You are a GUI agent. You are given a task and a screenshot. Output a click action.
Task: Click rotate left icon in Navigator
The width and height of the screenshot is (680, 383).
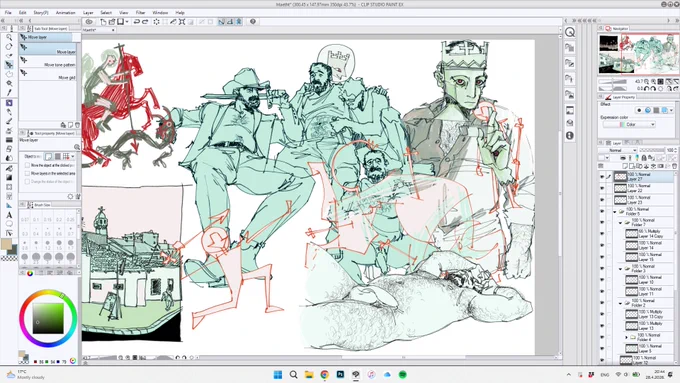click(647, 88)
